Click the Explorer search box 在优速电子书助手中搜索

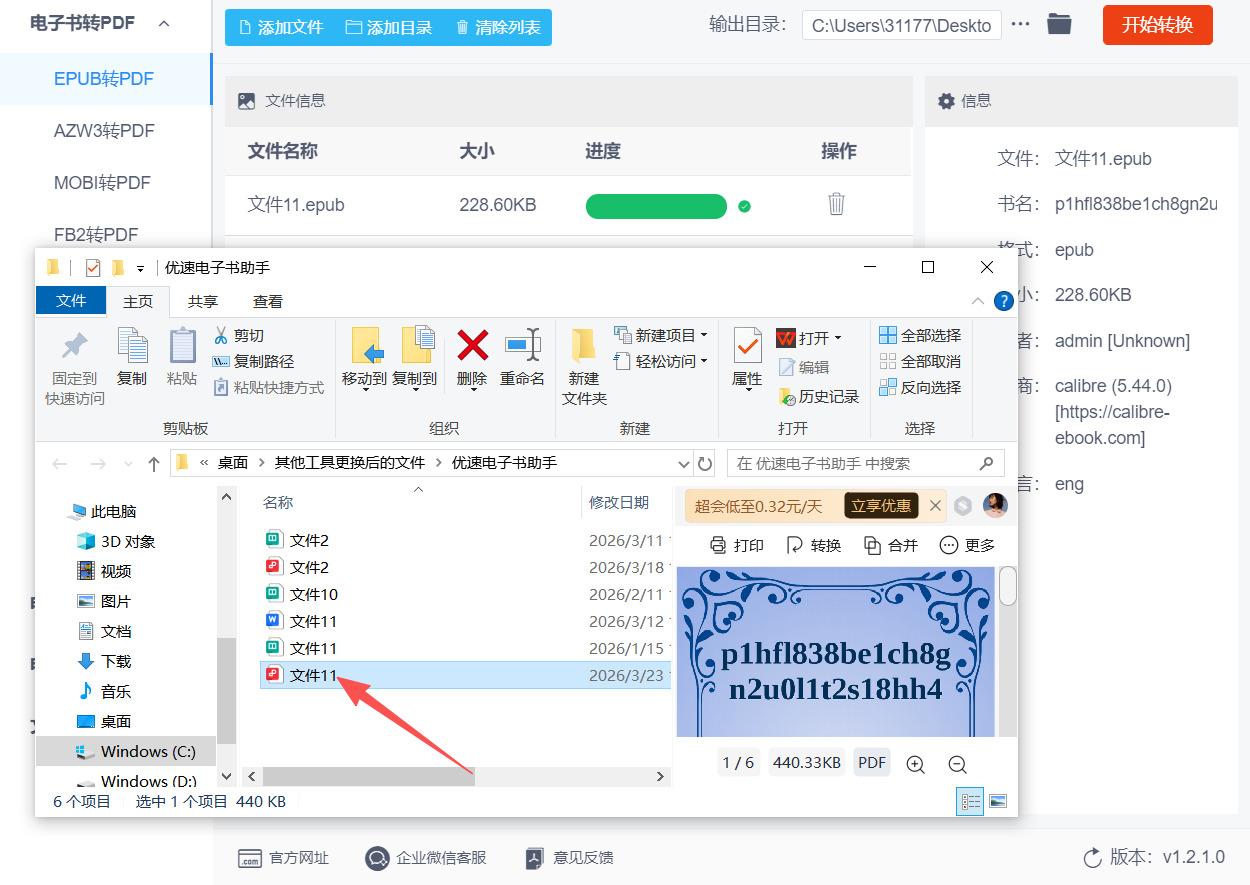click(864, 462)
